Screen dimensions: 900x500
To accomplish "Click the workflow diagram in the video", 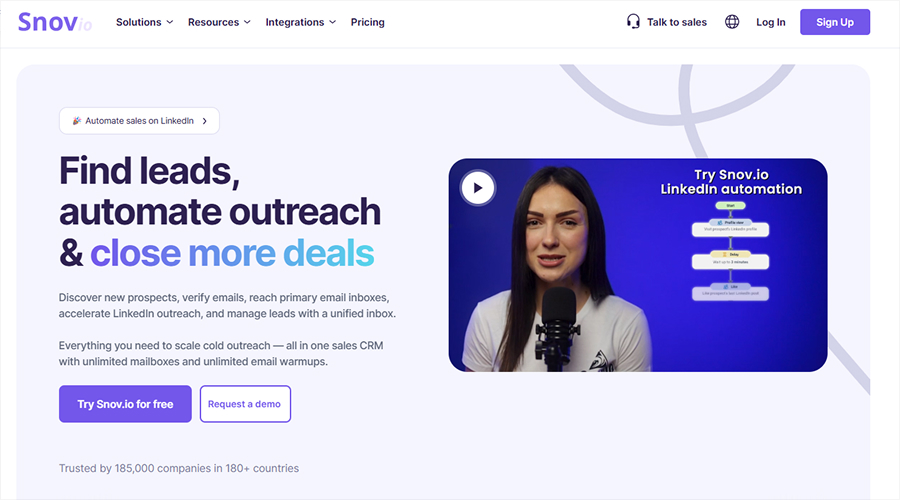I will pos(730,251).
